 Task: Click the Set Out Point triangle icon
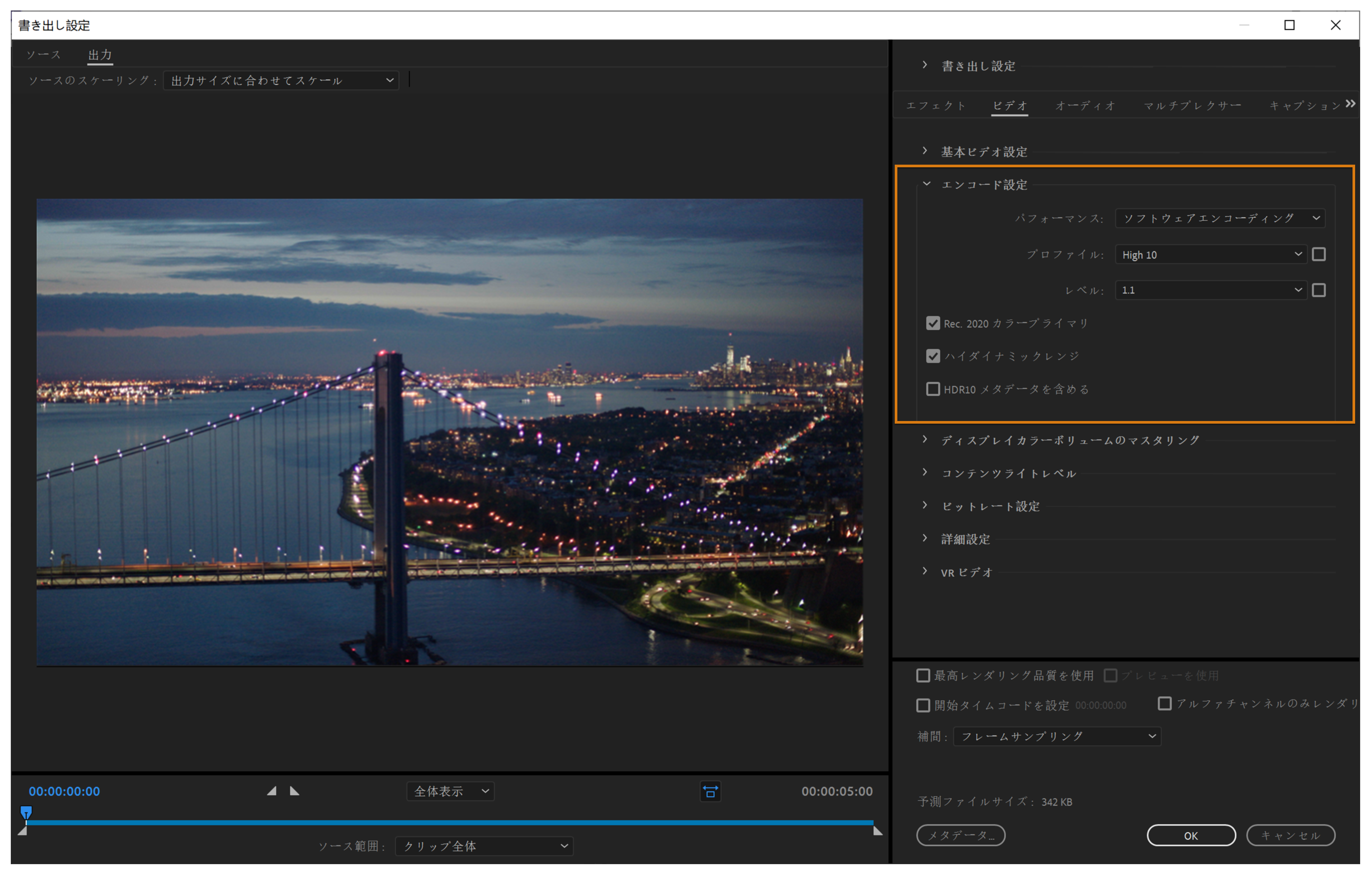point(294,791)
